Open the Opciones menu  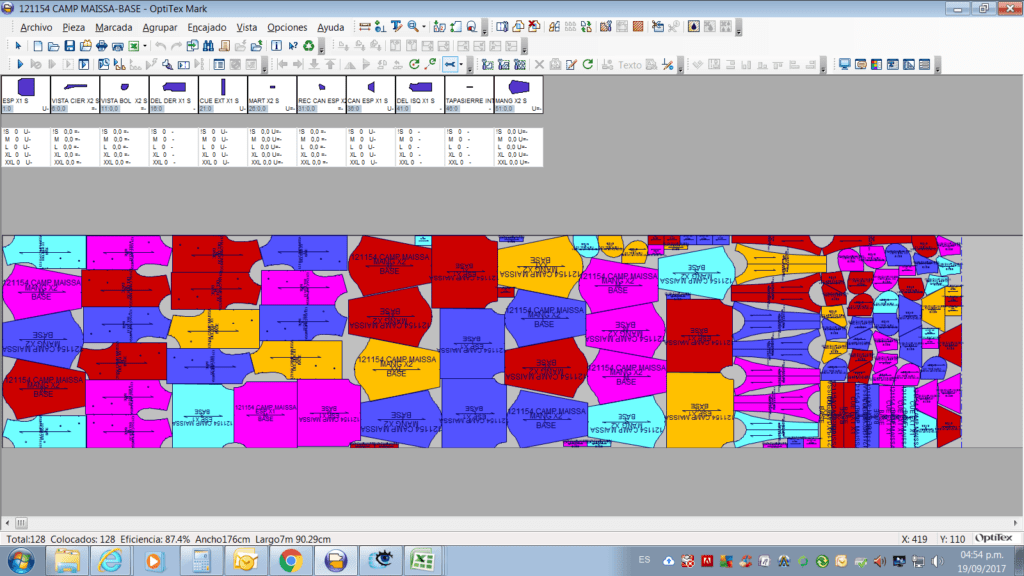(x=287, y=27)
